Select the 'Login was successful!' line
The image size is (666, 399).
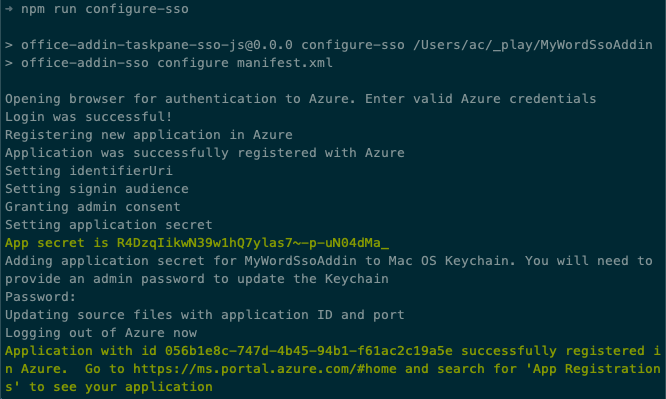(89, 117)
